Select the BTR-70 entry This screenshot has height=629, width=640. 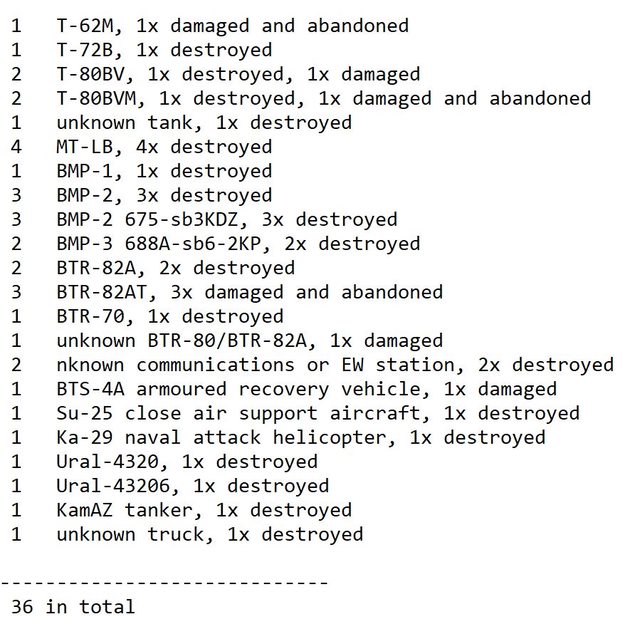click(170, 316)
